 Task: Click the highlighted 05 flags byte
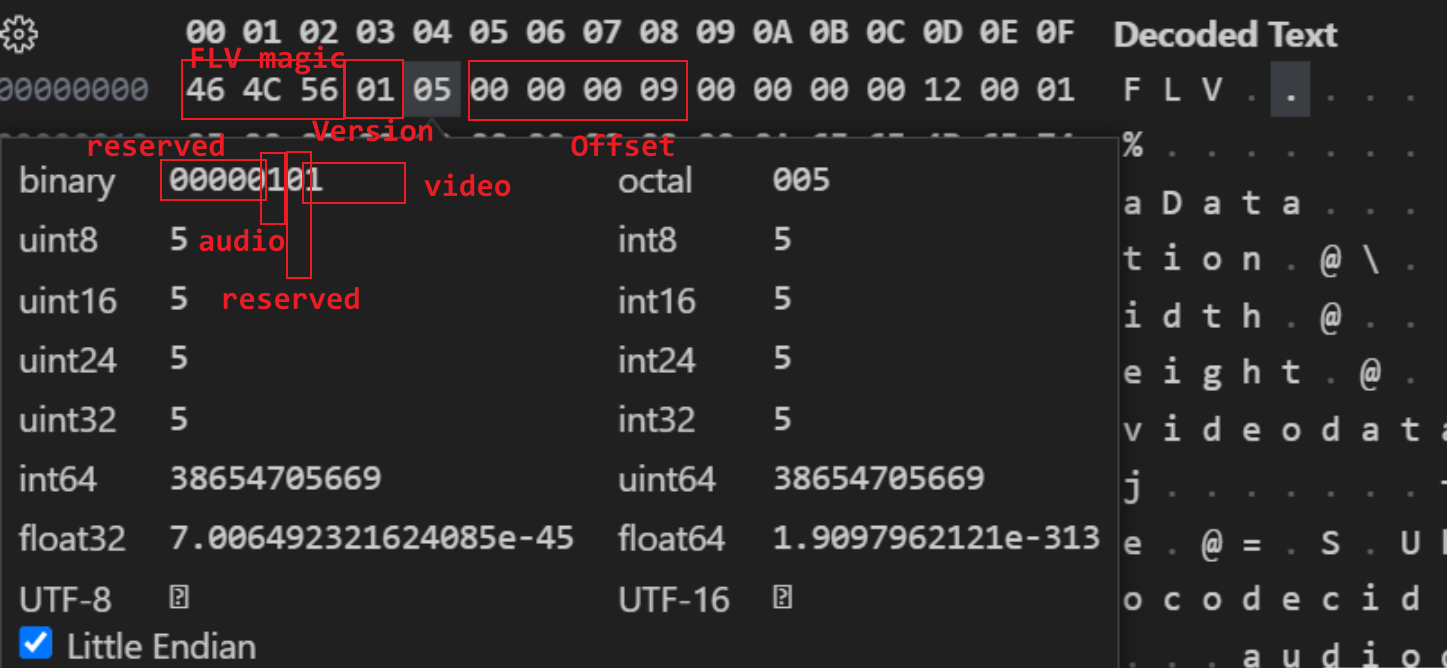[432, 90]
